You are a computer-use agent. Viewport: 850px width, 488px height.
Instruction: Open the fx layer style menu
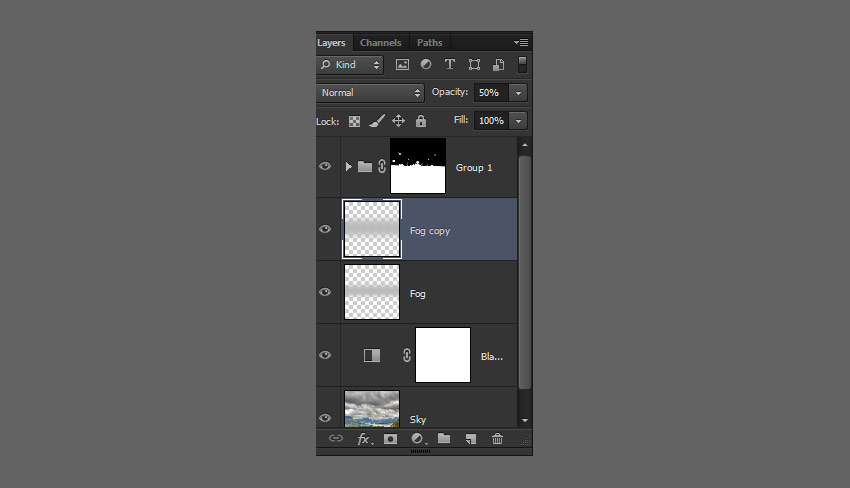coord(365,439)
